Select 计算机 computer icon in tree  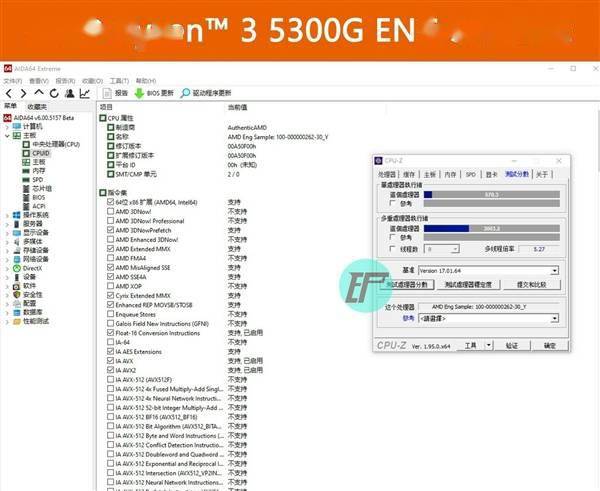tap(17, 126)
